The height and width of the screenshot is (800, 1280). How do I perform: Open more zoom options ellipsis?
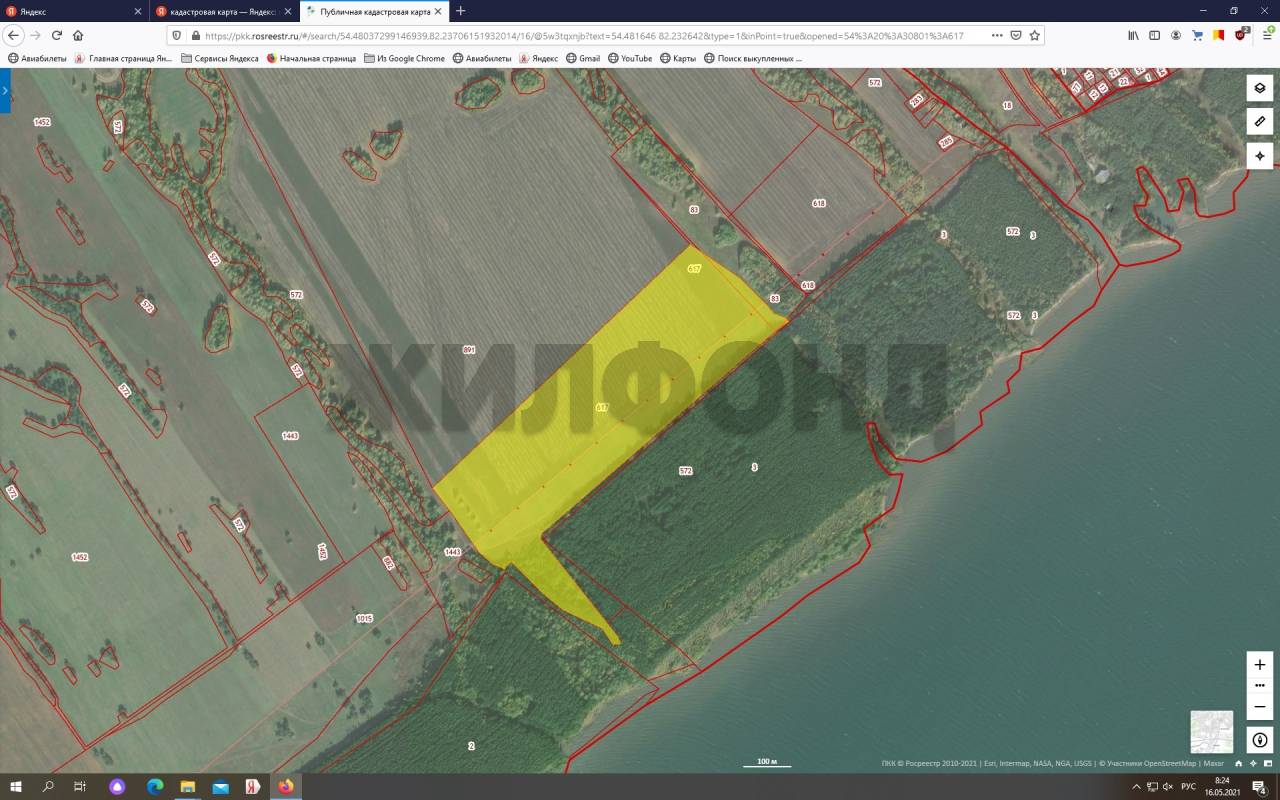[1259, 685]
